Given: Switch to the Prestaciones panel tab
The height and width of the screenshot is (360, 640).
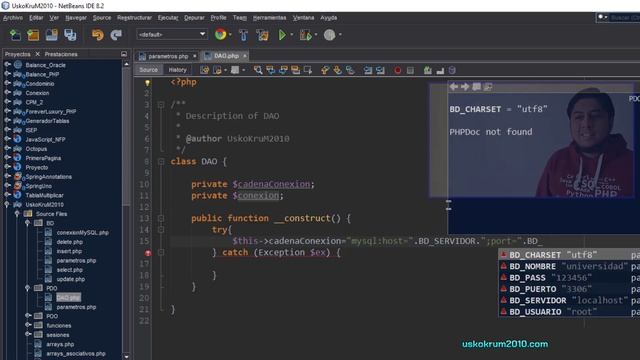Looking at the screenshot, I should [61, 54].
